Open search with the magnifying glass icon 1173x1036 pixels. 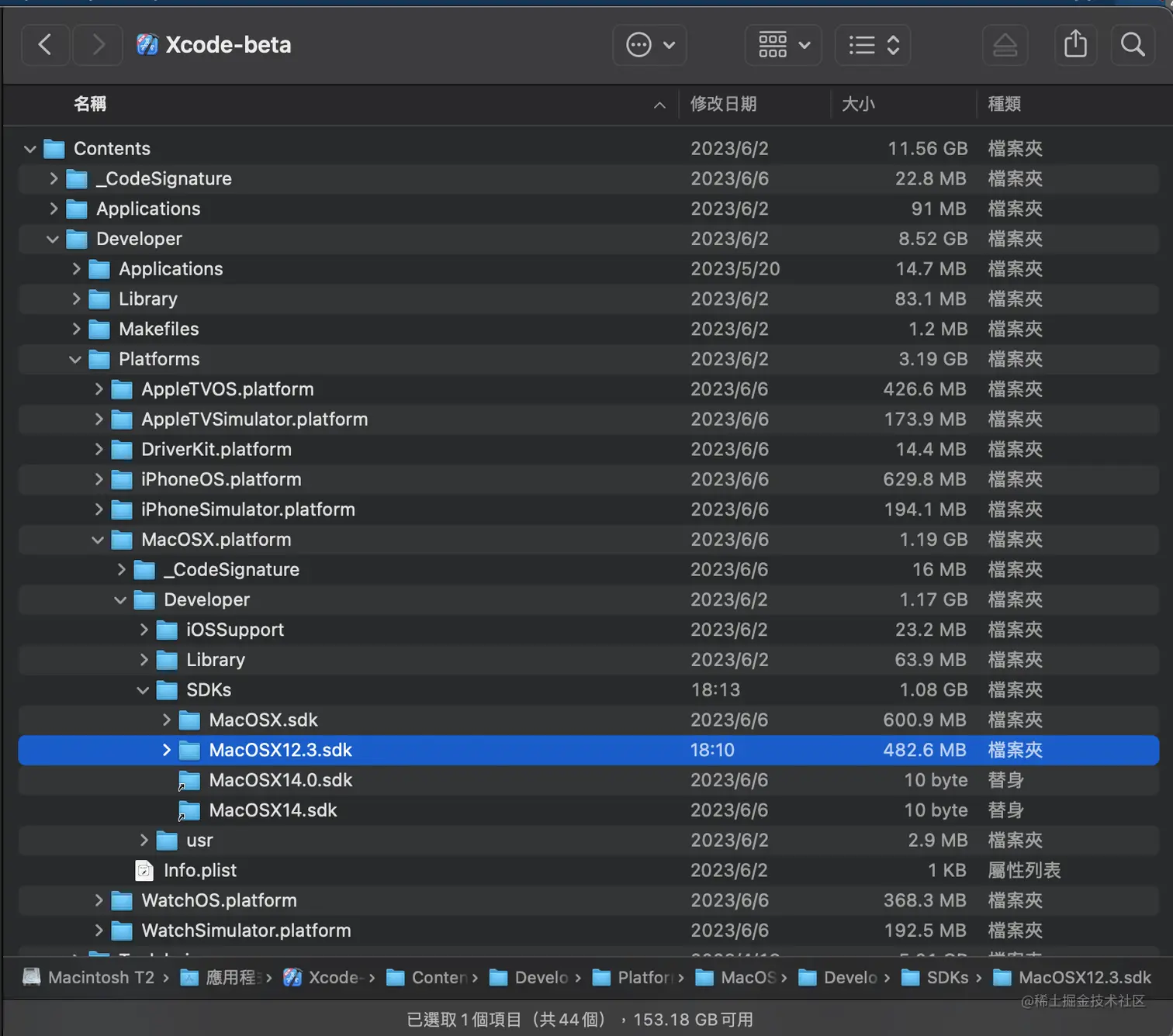point(1132,44)
